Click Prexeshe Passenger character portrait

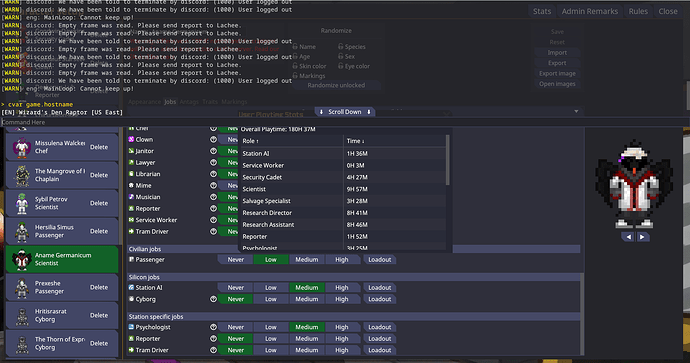(x=22, y=287)
